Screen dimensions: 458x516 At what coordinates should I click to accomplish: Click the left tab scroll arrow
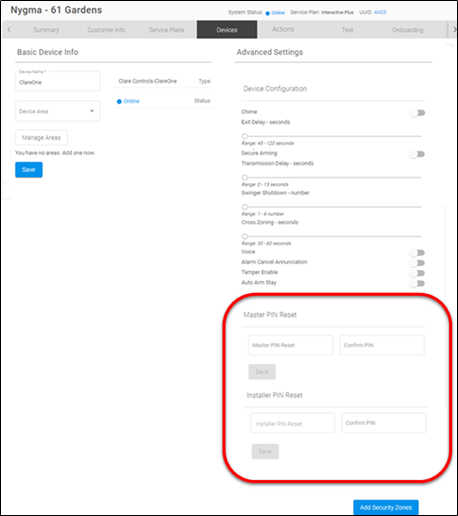click(9, 30)
